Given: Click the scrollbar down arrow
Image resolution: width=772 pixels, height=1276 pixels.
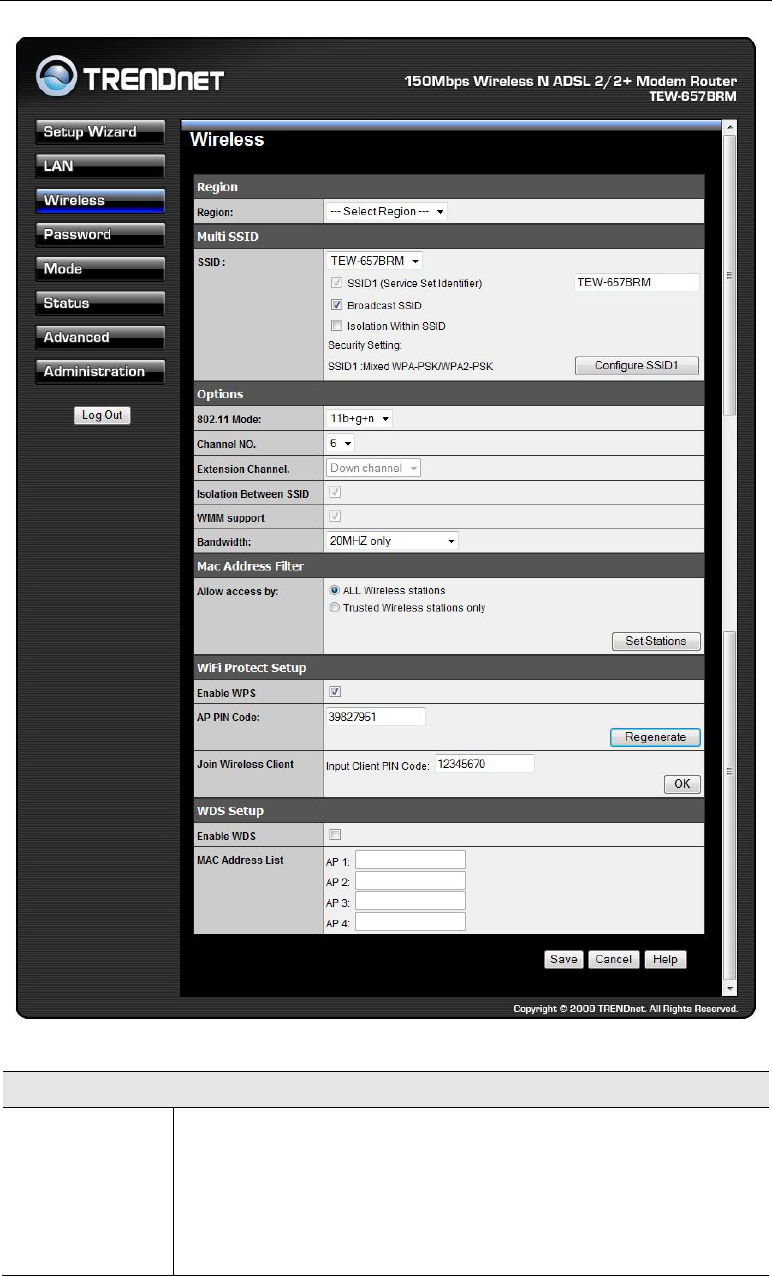Looking at the screenshot, I should pyautogui.click(x=730, y=989).
